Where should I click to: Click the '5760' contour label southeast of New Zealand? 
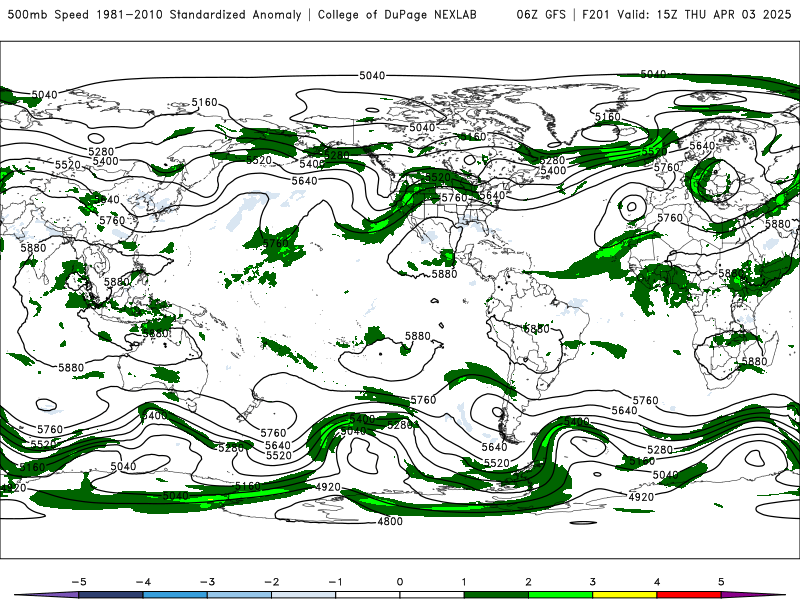click(x=273, y=433)
